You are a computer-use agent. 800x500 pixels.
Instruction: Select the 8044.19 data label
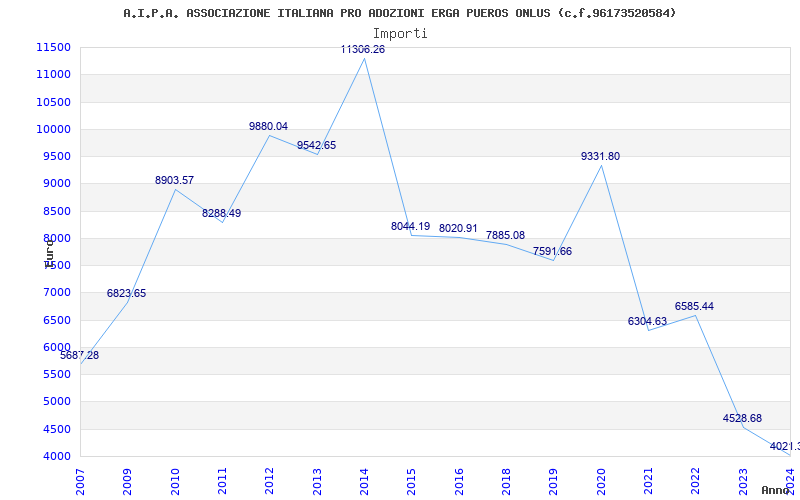point(411,226)
